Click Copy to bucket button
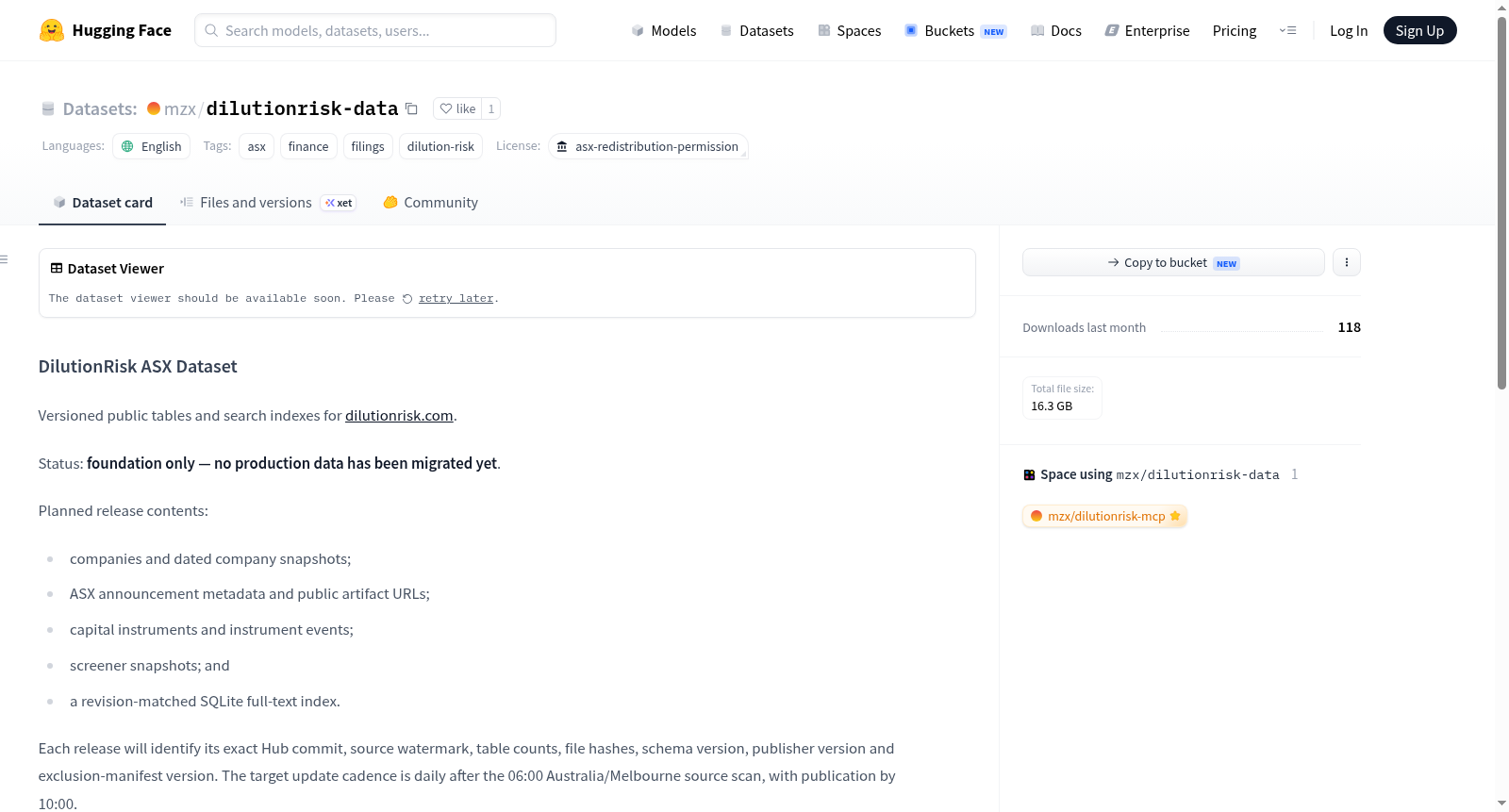 [1173, 262]
